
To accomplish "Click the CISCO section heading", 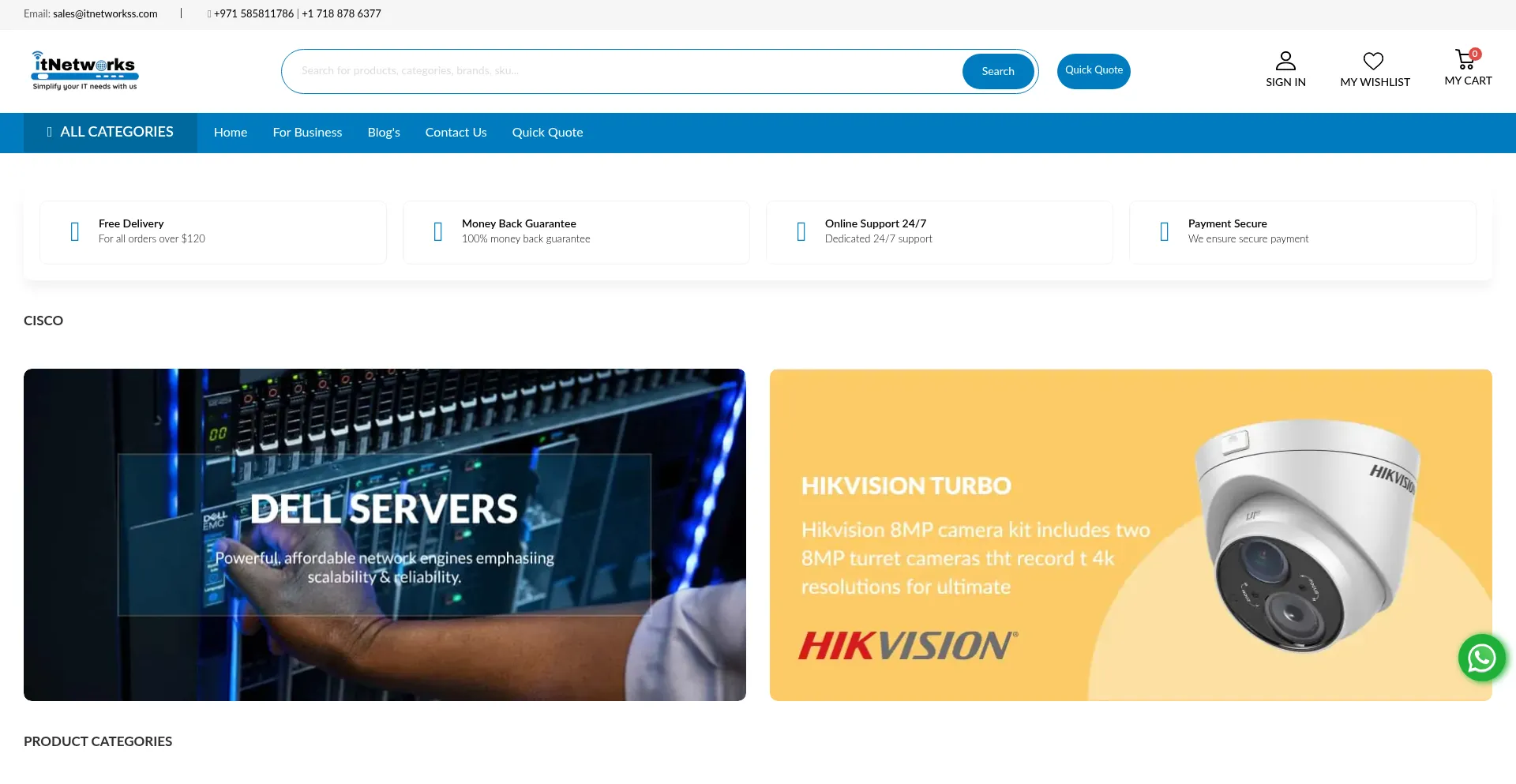I will click(x=43, y=321).
